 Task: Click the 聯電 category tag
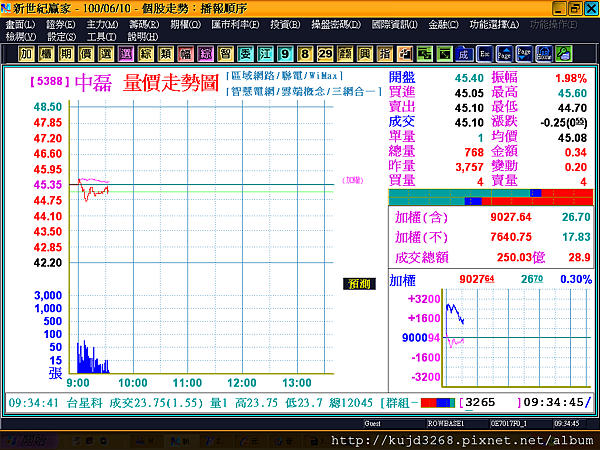[x=292, y=76]
